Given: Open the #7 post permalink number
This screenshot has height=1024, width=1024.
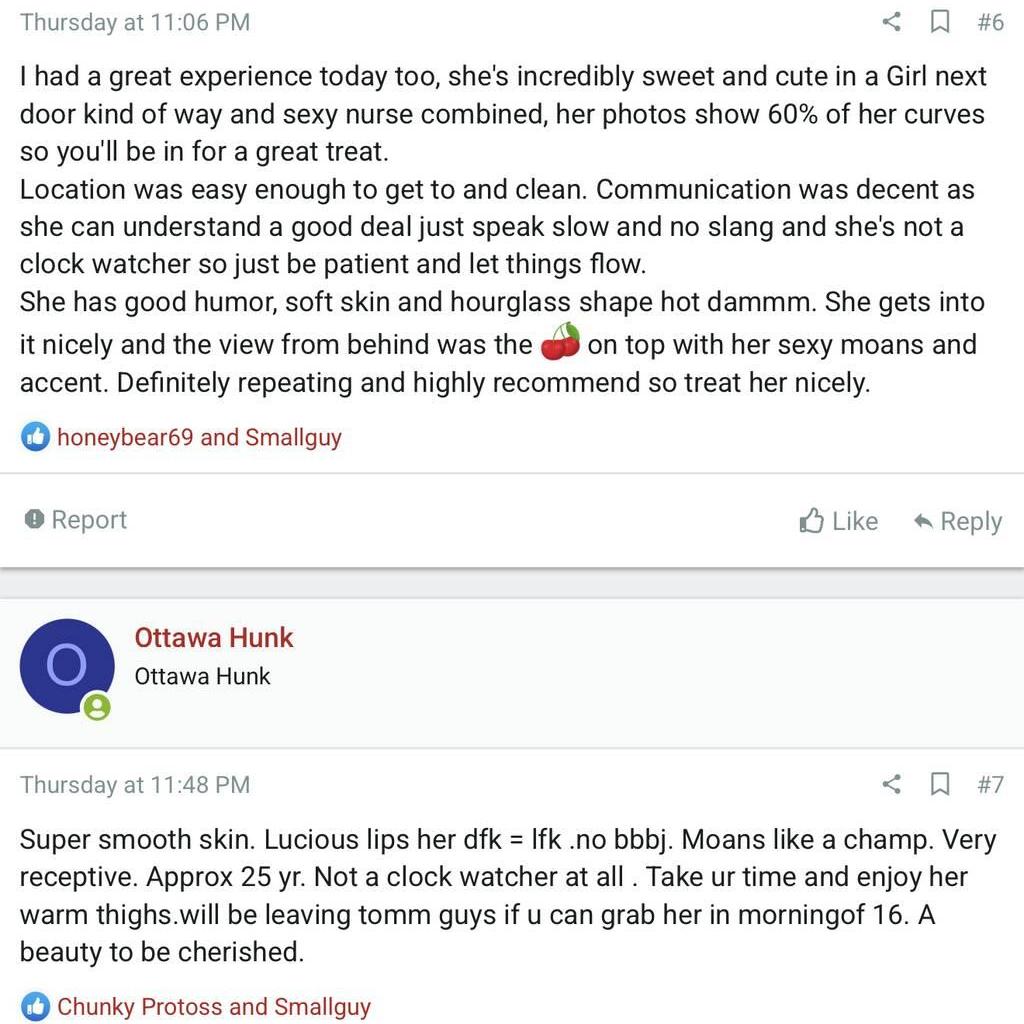Looking at the screenshot, I should coord(990,785).
